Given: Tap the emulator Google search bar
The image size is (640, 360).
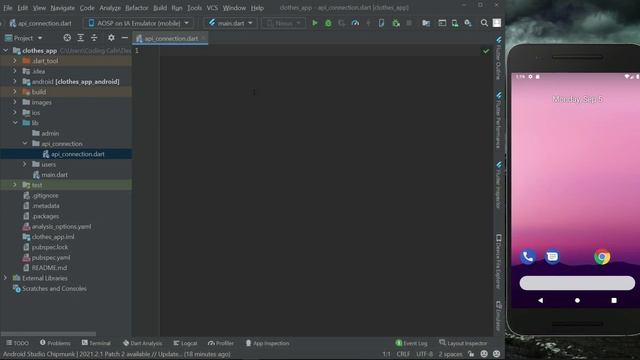Looking at the screenshot, I should (x=577, y=283).
